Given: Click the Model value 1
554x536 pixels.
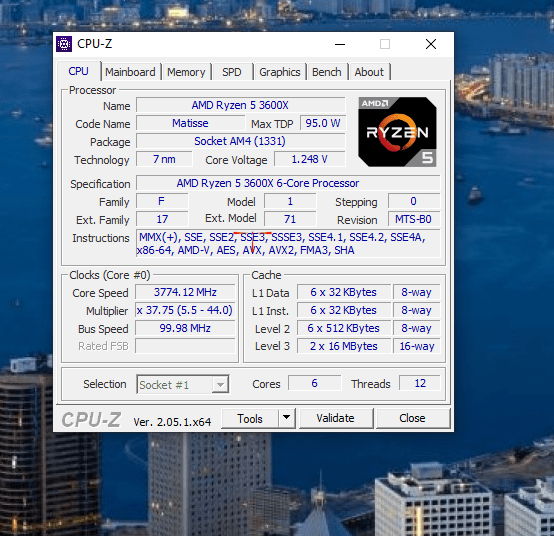Looking at the screenshot, I should (290, 201).
